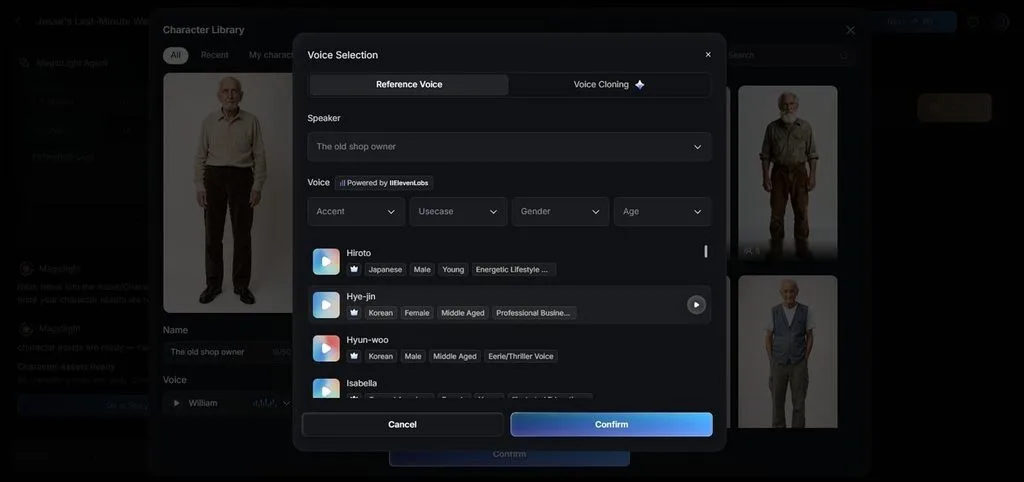Image resolution: width=1024 pixels, height=482 pixels.
Task: Select the Young tag on Hiroto
Action: [453, 270]
